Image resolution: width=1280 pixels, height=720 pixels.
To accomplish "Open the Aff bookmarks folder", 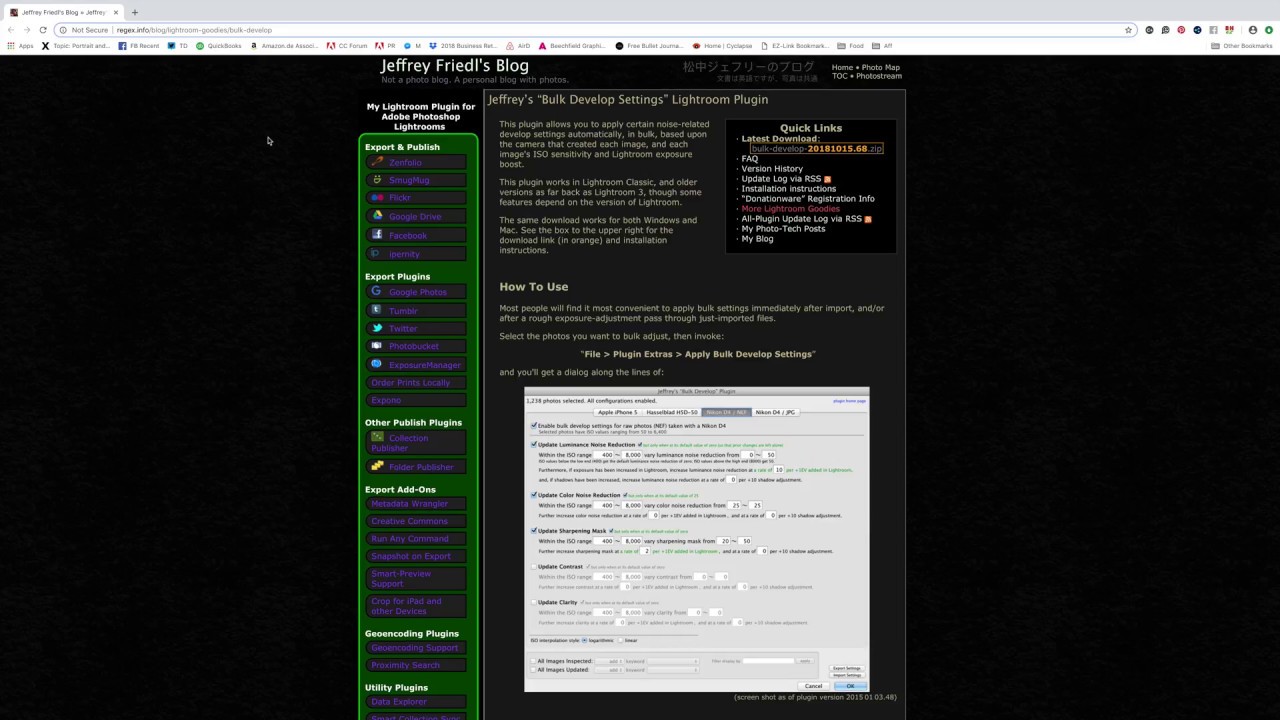I will pos(882,46).
